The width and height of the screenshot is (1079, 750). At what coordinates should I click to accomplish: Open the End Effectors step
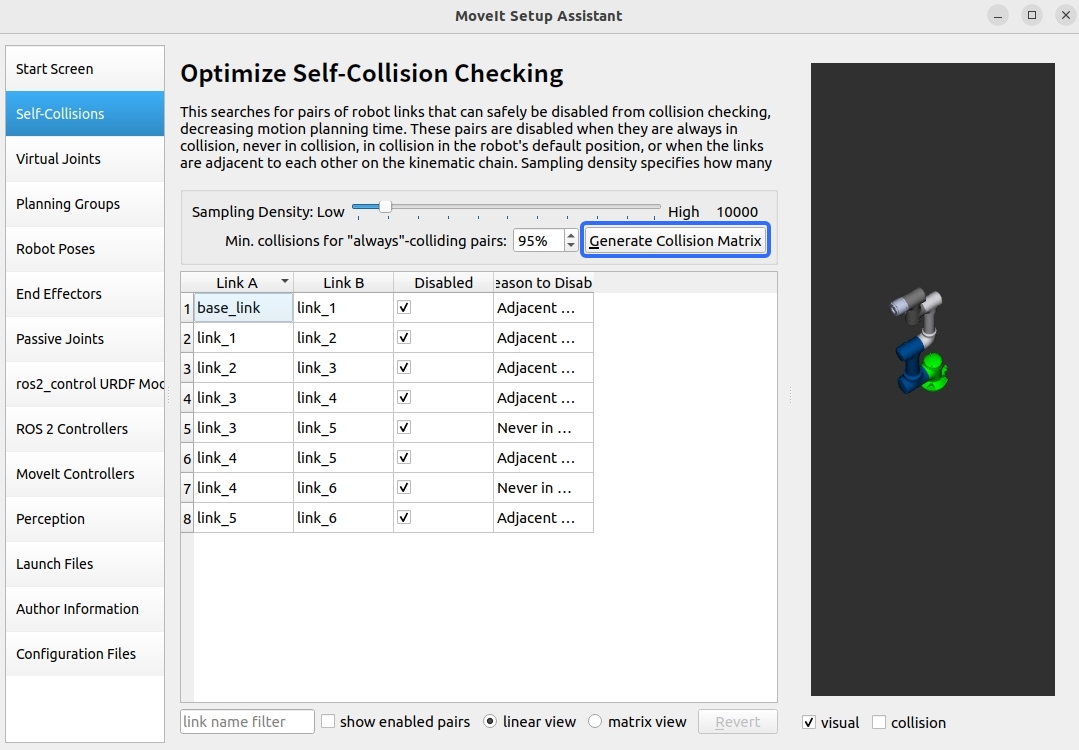[x=85, y=294]
